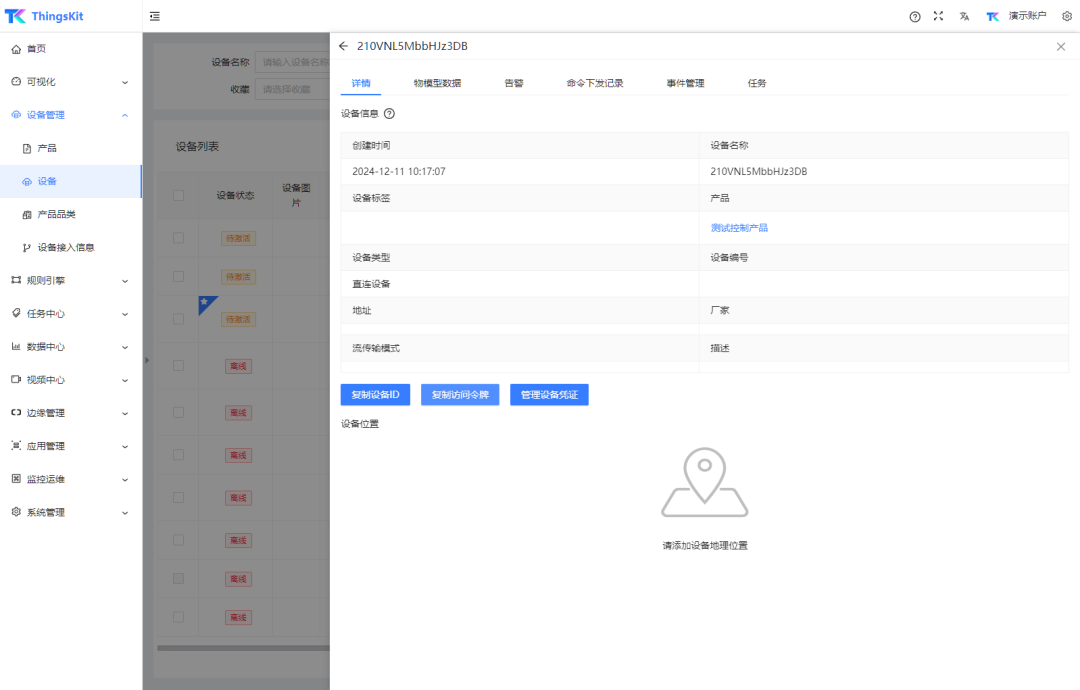Open the language translation icon
This screenshot has height=690, width=1080.
pos(964,17)
